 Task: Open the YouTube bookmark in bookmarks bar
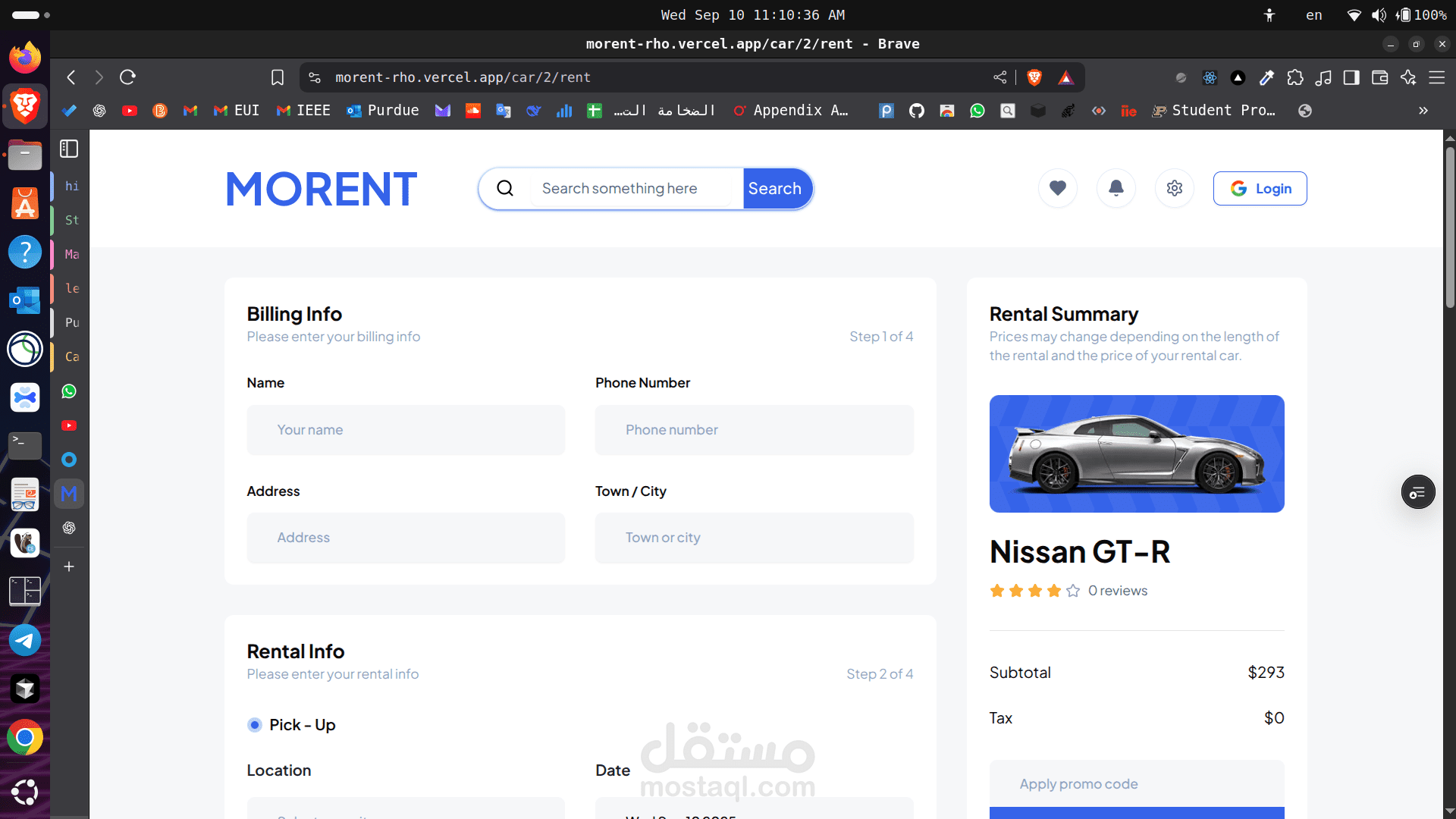[130, 111]
